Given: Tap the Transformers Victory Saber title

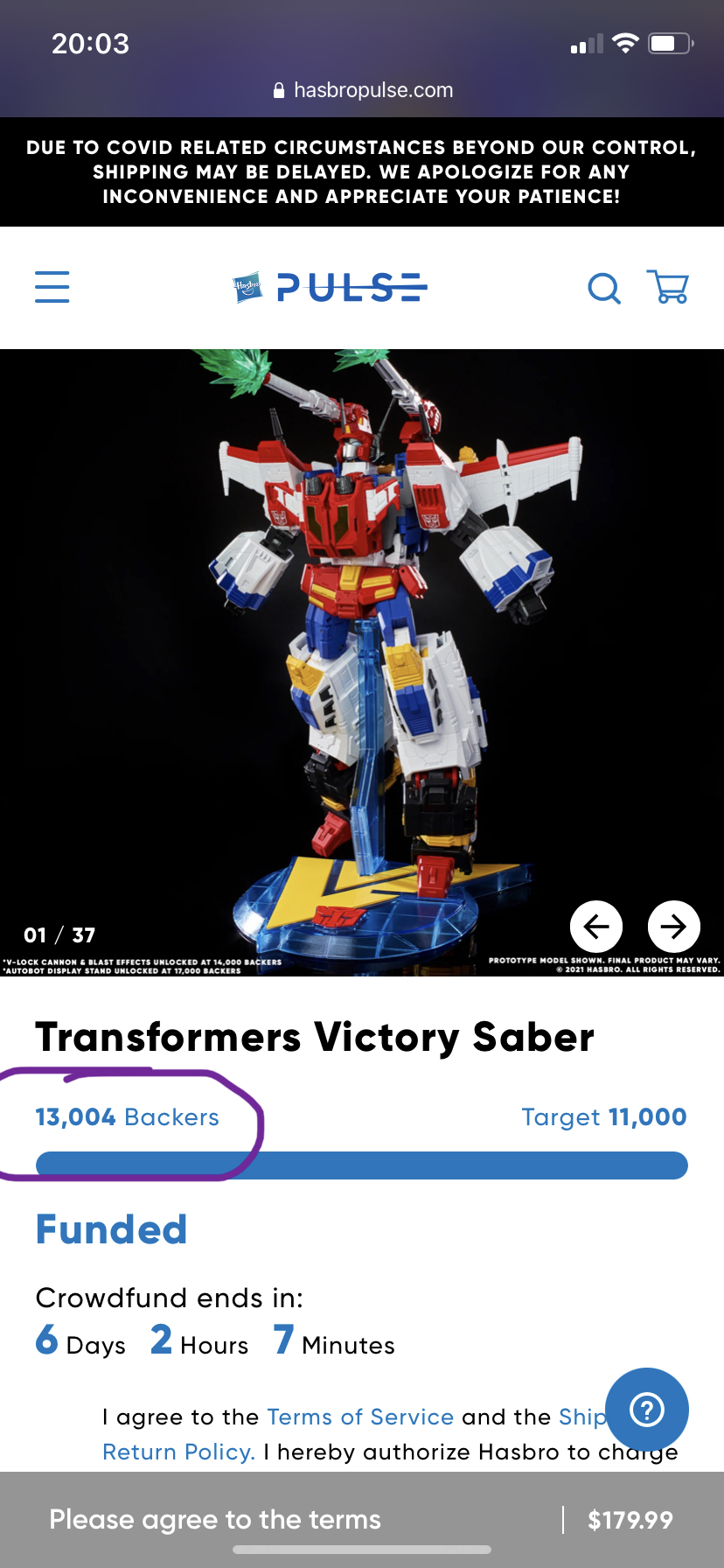Looking at the screenshot, I should (x=315, y=1038).
